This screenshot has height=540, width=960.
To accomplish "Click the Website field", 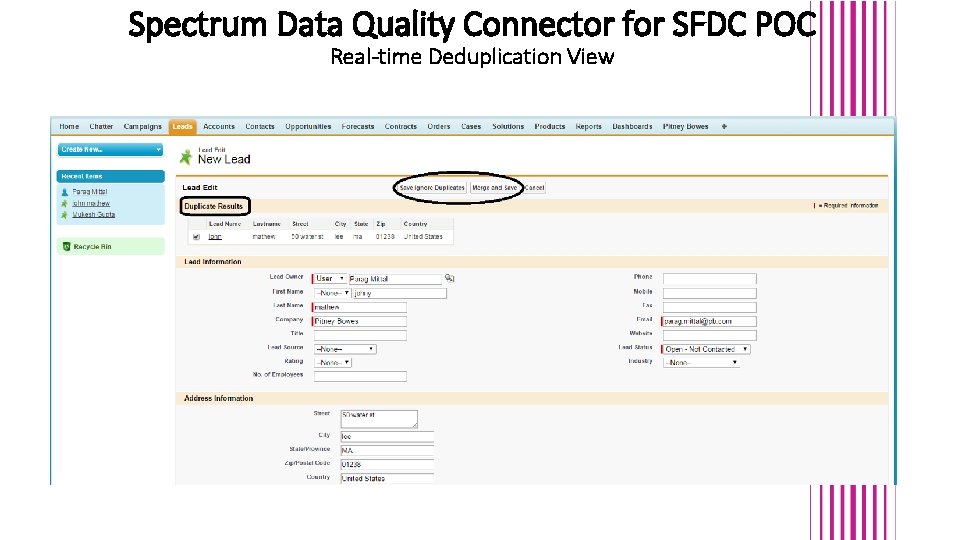I will [x=710, y=335].
